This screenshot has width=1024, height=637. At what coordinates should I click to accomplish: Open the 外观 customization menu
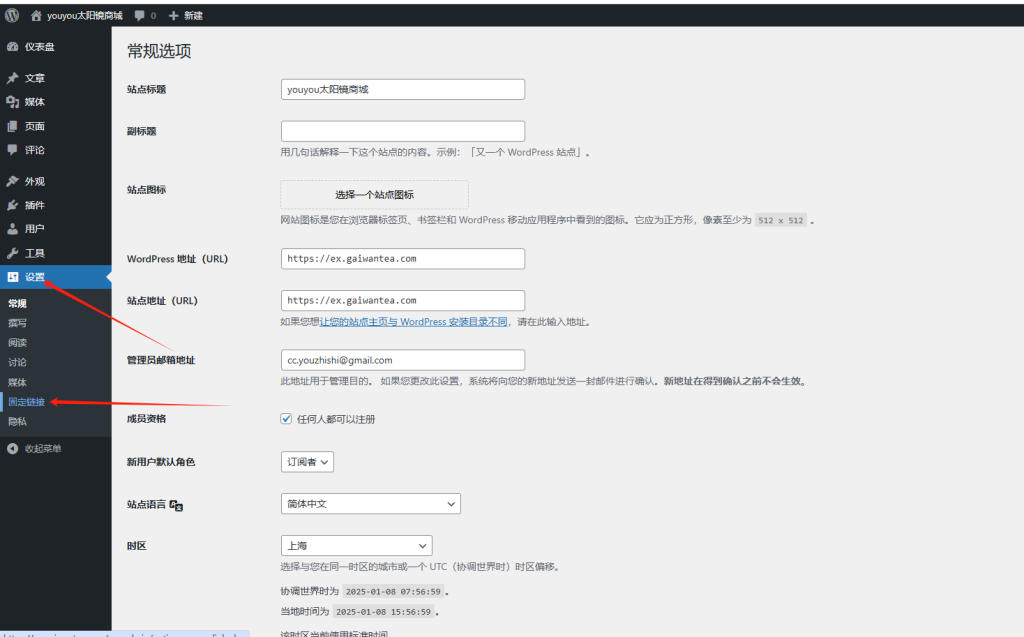[x=33, y=180]
